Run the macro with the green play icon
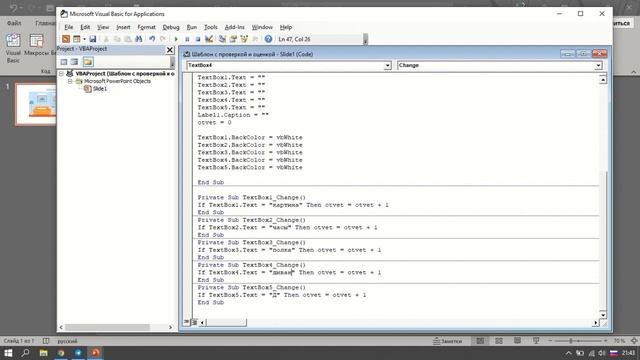The height and width of the screenshot is (360, 640). 176,39
